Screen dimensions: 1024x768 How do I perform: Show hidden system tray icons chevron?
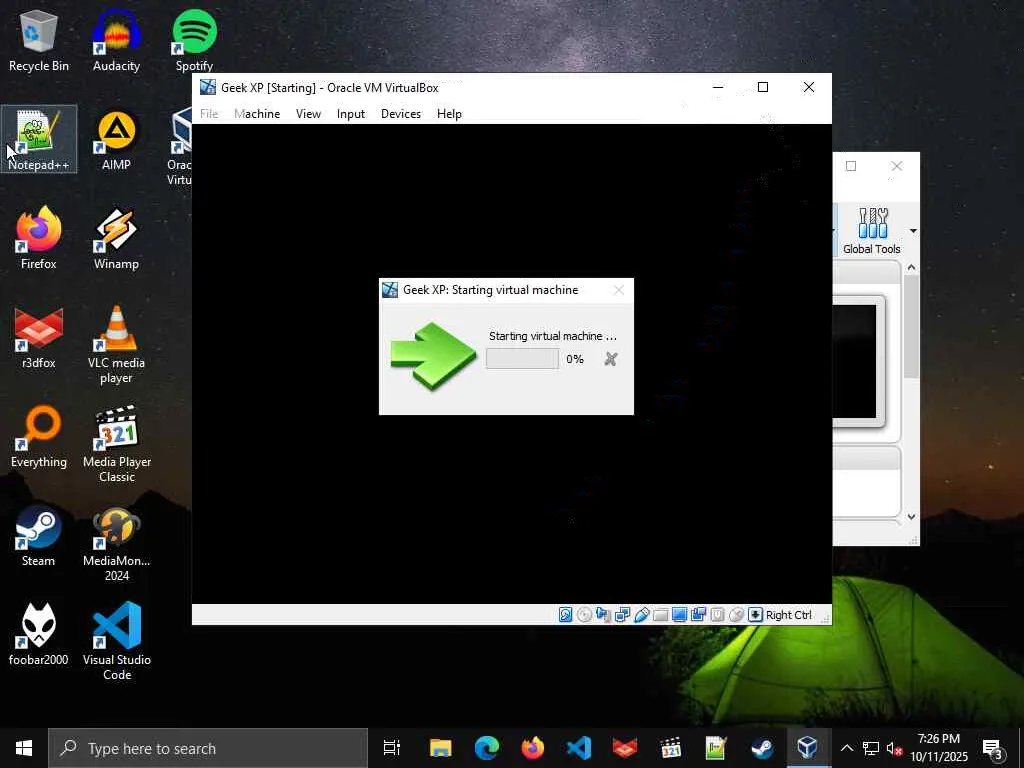[846, 748]
